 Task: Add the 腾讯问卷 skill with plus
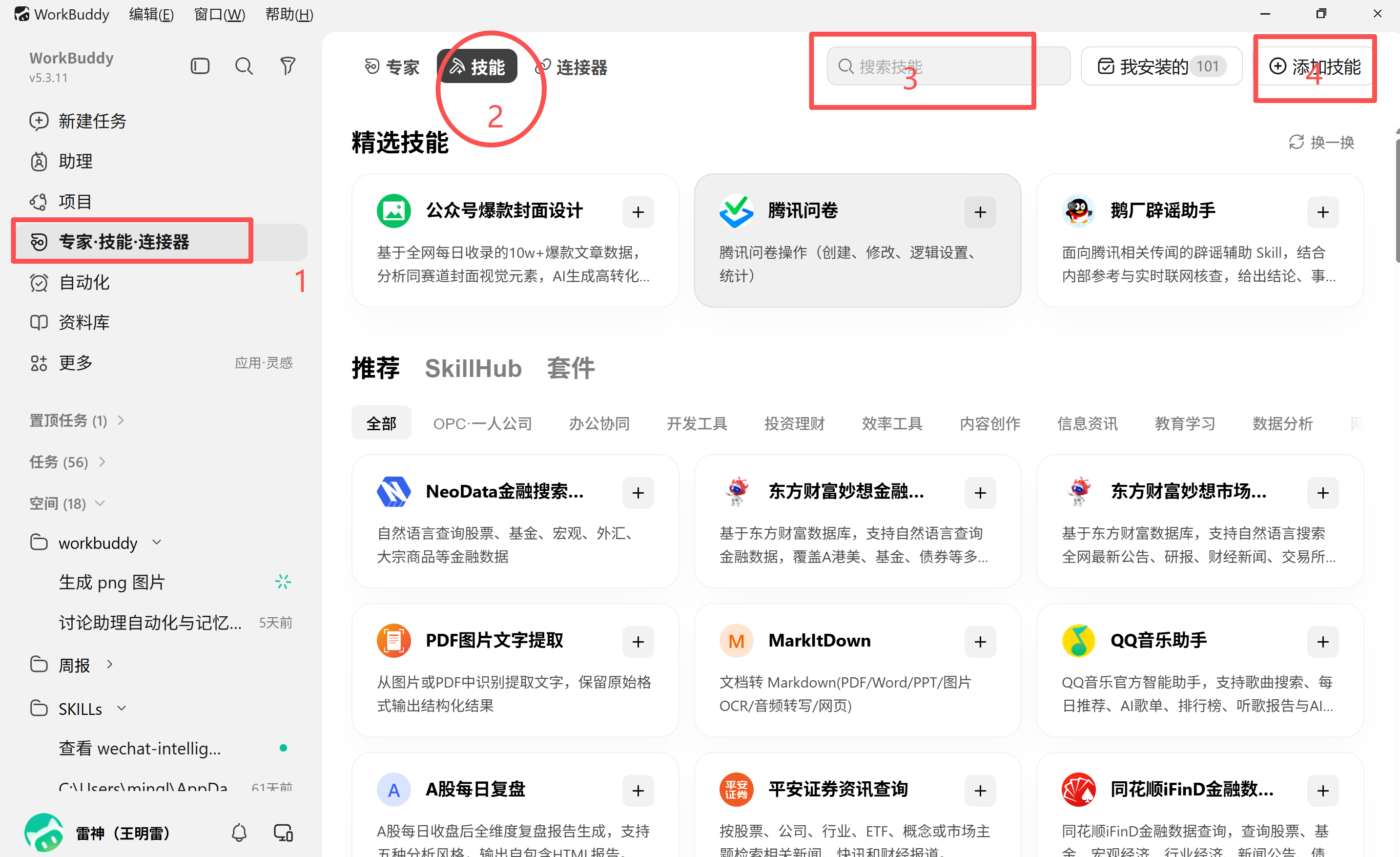click(980, 212)
